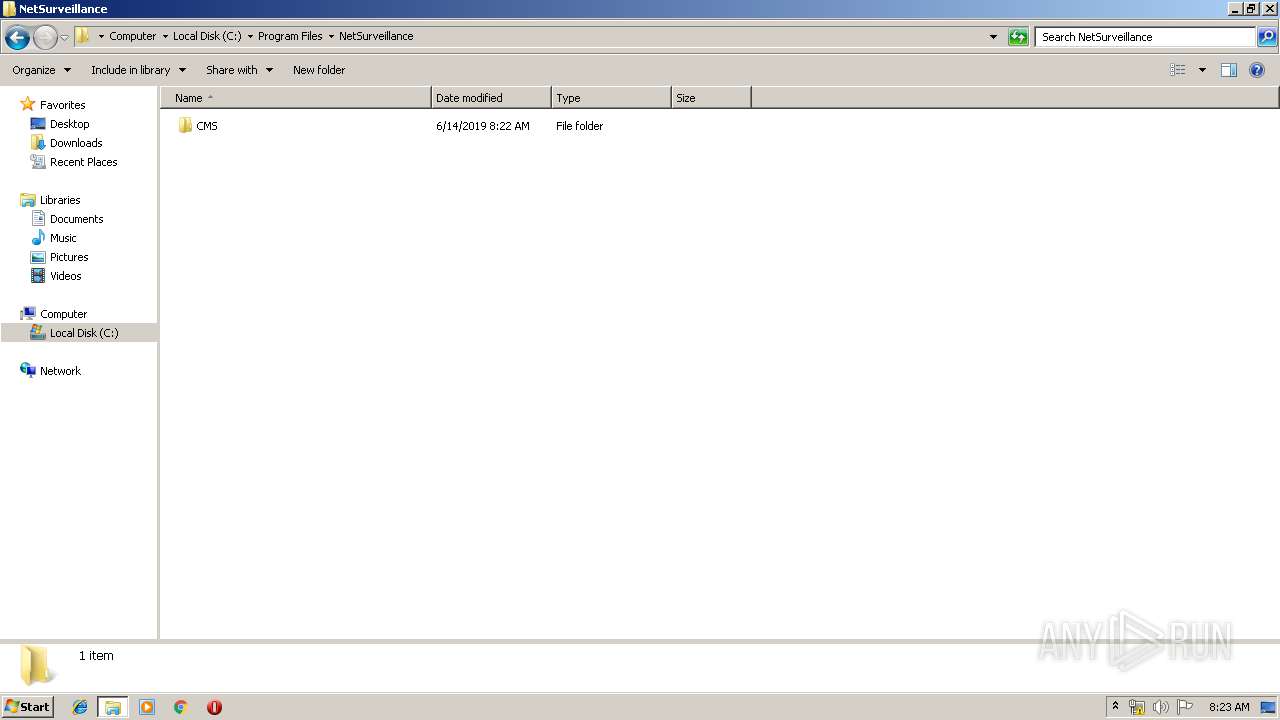Click the NetSurveillance breadcrumb segment
This screenshot has width=1280, height=720.
376,36
